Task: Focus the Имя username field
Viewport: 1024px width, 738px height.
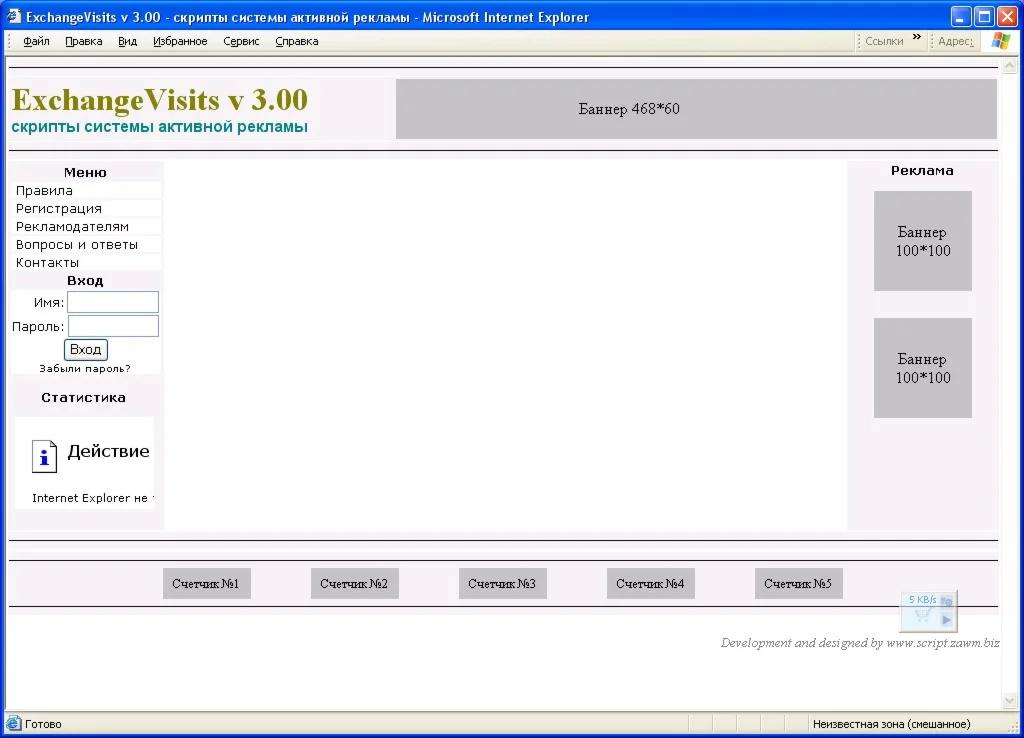Action: 113,302
